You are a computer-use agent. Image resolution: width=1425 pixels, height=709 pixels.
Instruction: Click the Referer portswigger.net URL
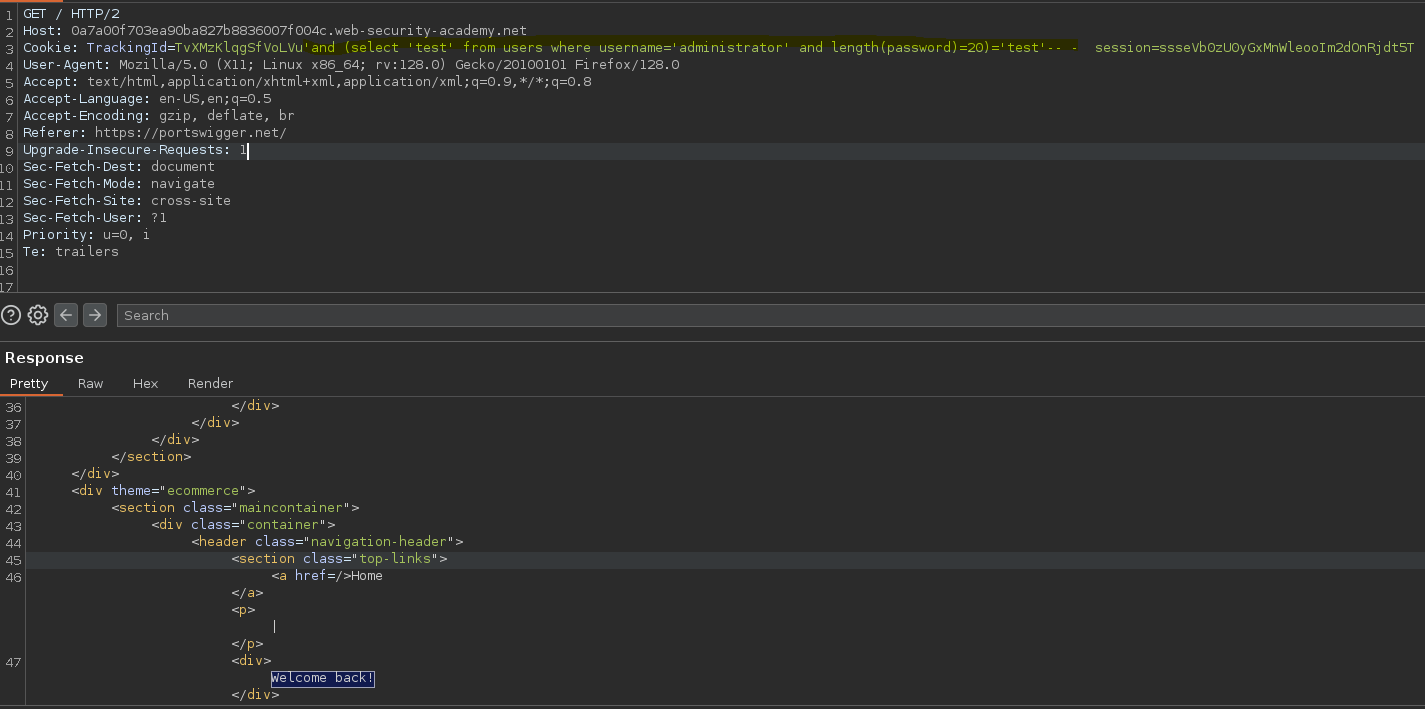(191, 133)
